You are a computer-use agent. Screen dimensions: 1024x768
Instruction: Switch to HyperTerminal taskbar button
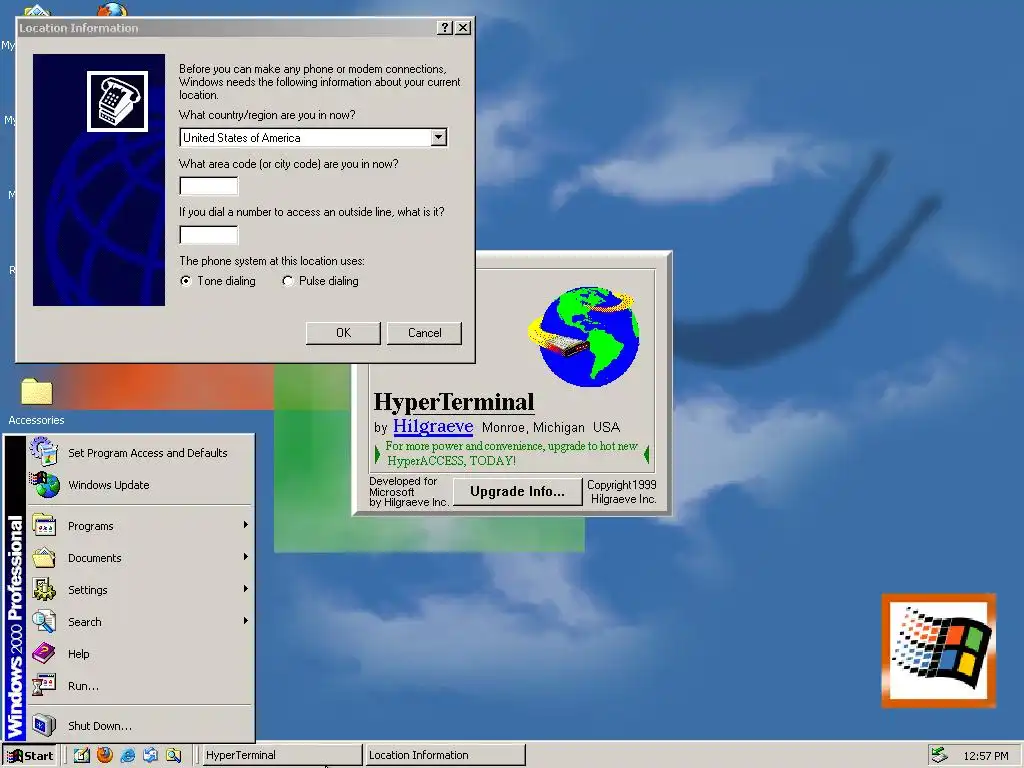coord(281,756)
